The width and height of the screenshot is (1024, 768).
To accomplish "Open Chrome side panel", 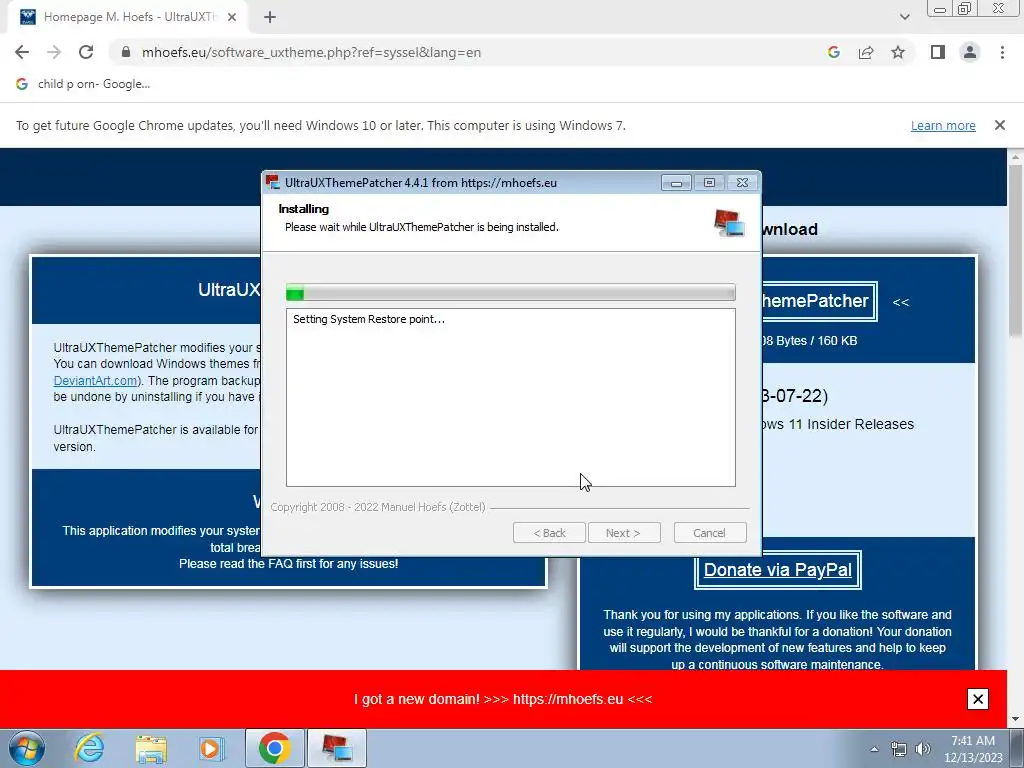I will point(938,52).
